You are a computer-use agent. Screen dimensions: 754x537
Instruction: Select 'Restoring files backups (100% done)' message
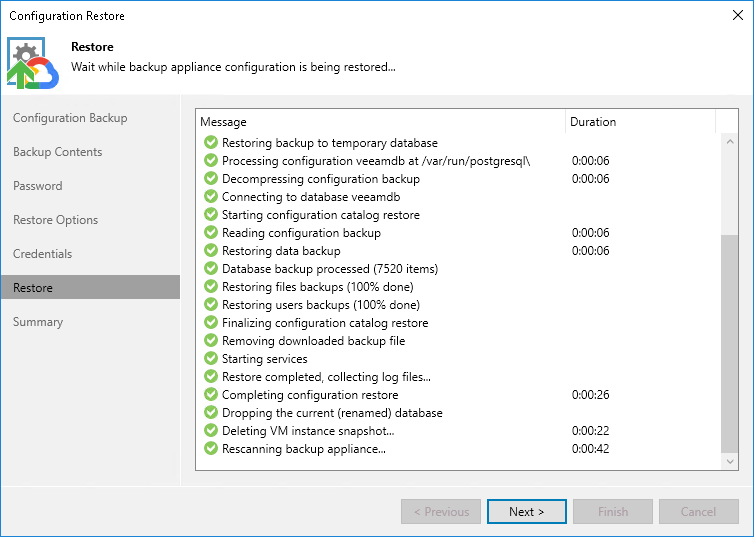[x=318, y=287]
